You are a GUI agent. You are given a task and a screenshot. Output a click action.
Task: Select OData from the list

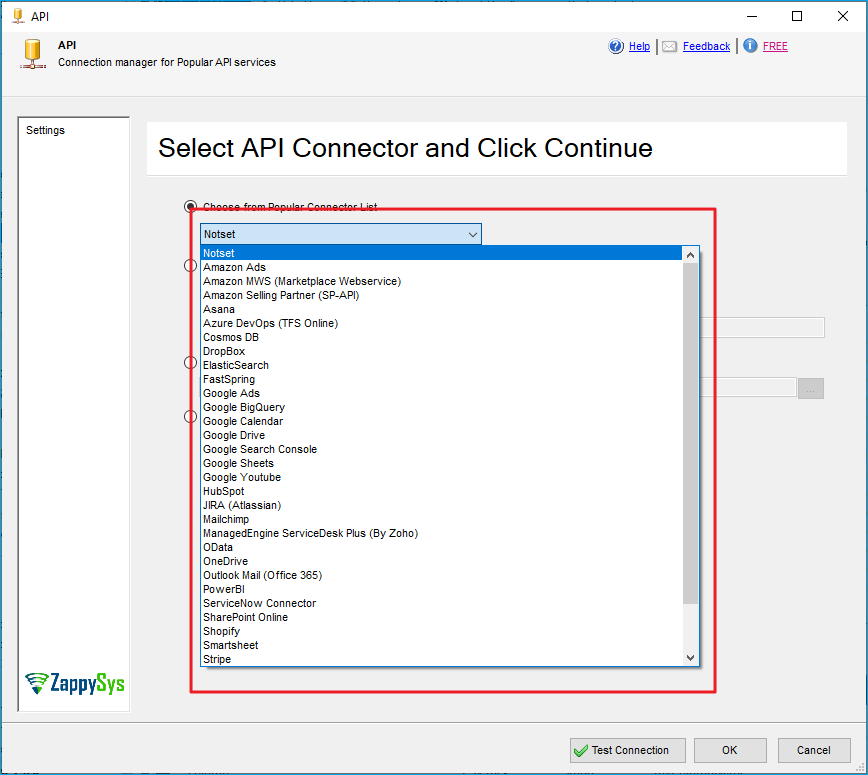click(441, 547)
